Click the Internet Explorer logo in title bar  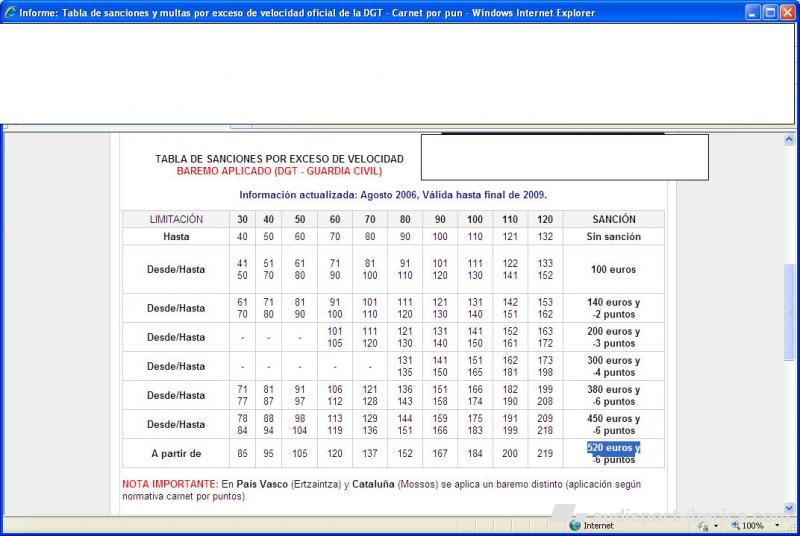pos(10,12)
